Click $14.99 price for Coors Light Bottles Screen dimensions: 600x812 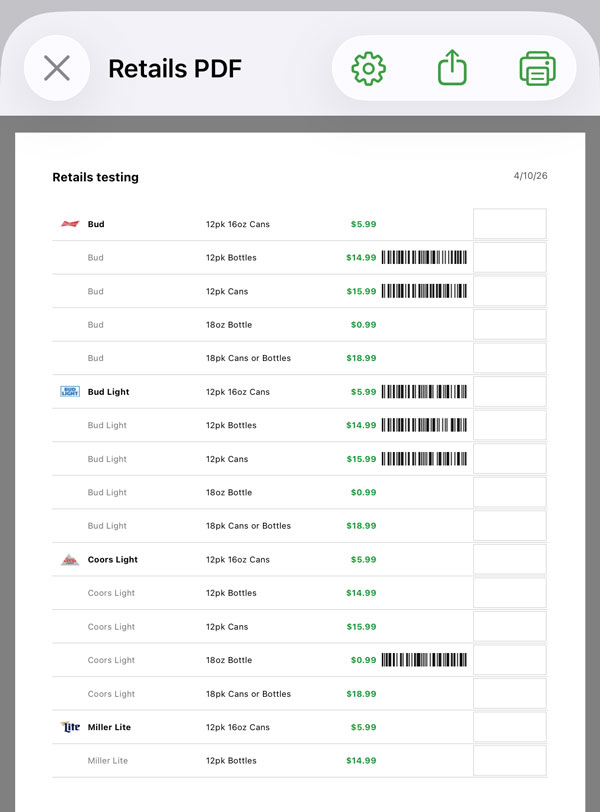[361, 593]
